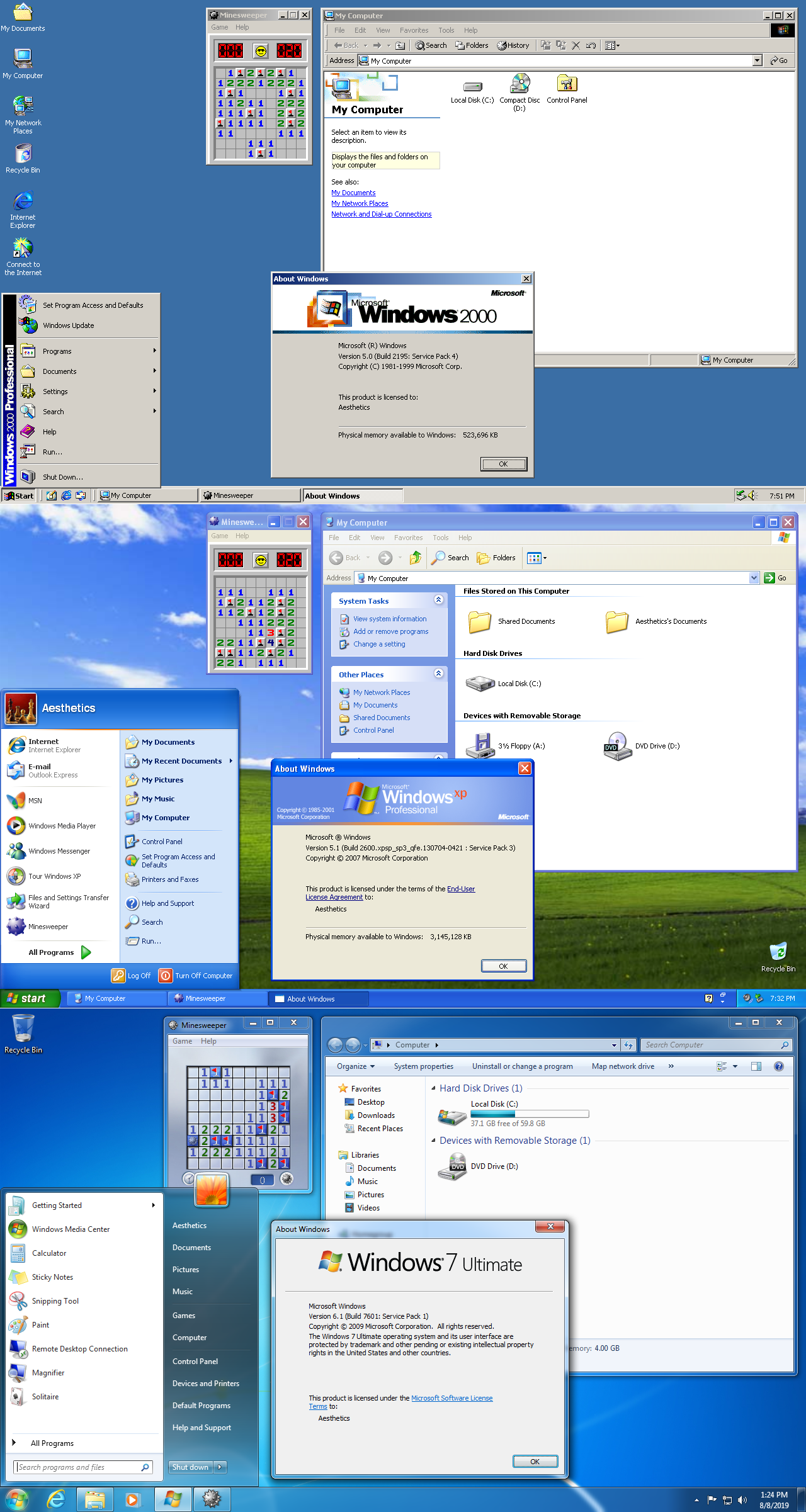This screenshot has width=806, height=1512.
Task: Toggle the preview pane in Windows 7 Explorer
Action: (x=756, y=1066)
